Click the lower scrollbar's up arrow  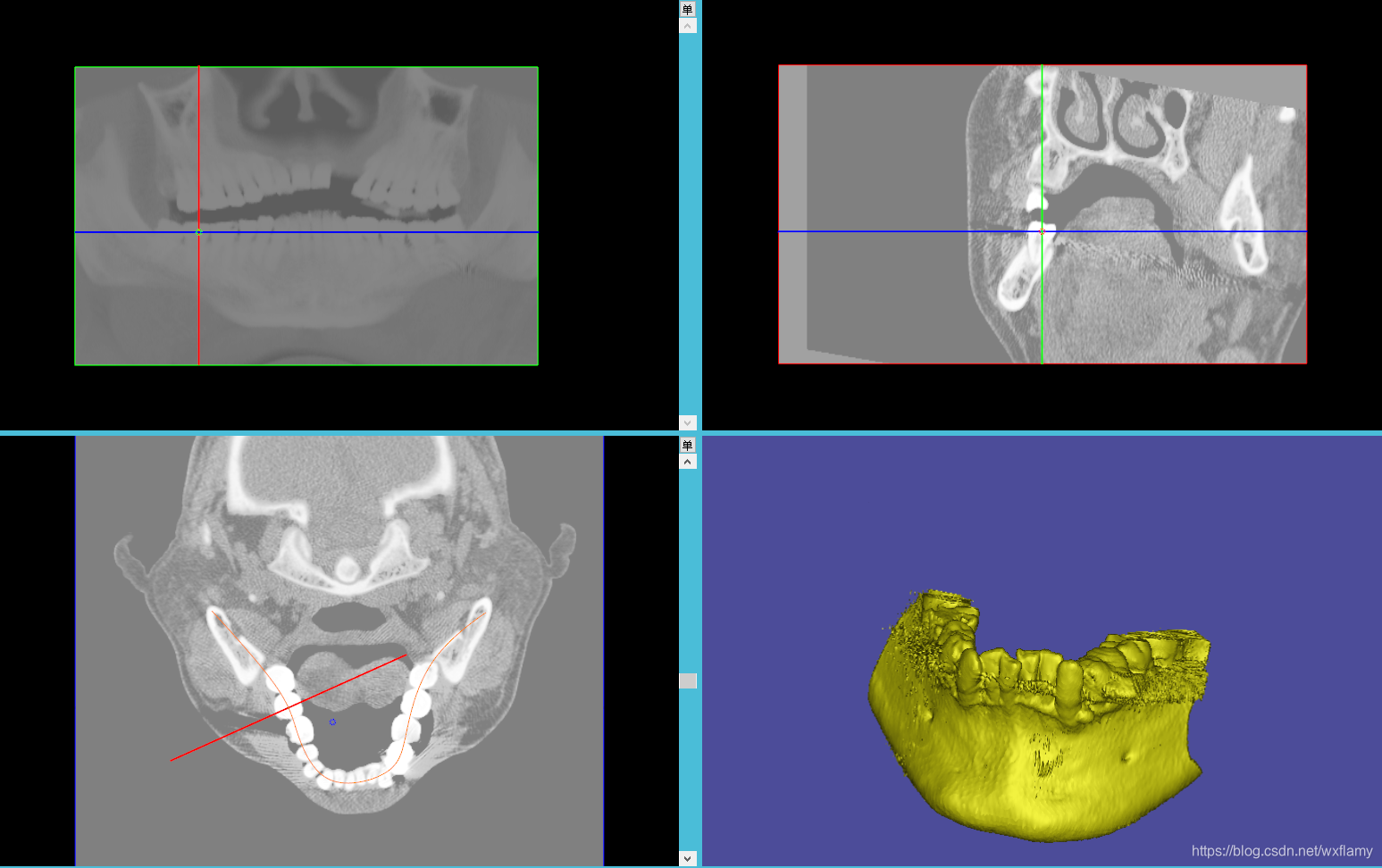click(x=687, y=462)
